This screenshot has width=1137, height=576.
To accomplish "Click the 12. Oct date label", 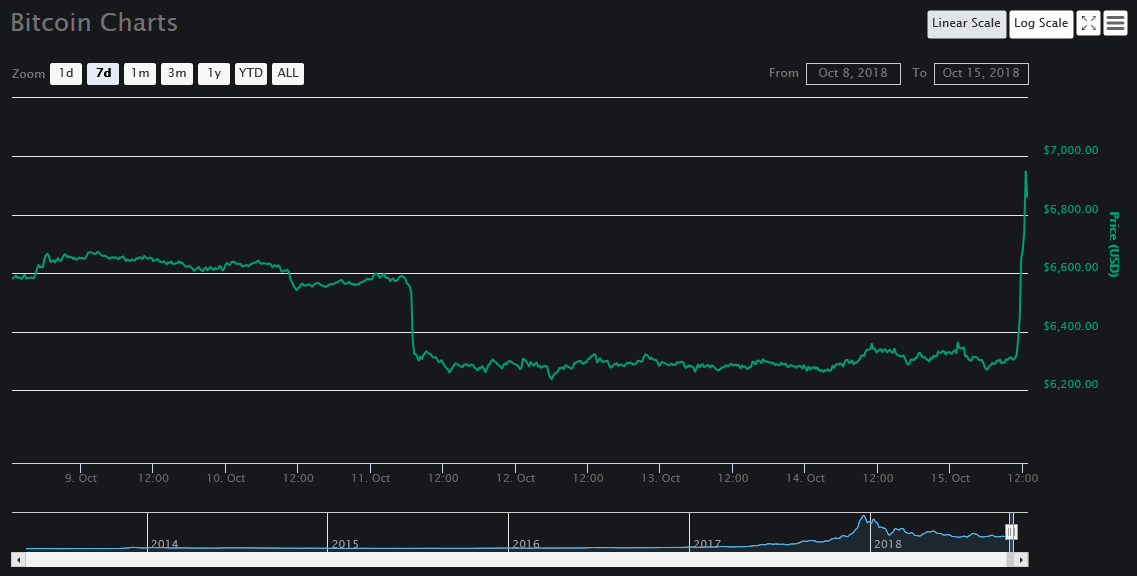I will [x=516, y=478].
